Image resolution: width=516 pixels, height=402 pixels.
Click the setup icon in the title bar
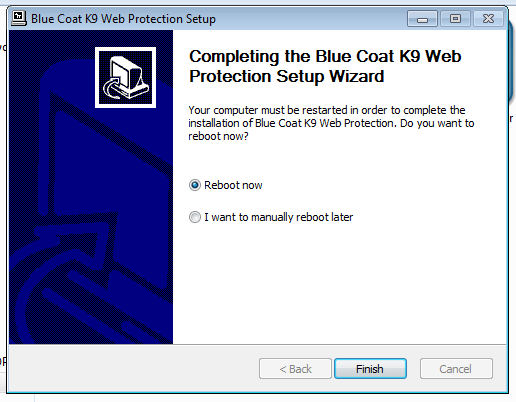(19, 18)
